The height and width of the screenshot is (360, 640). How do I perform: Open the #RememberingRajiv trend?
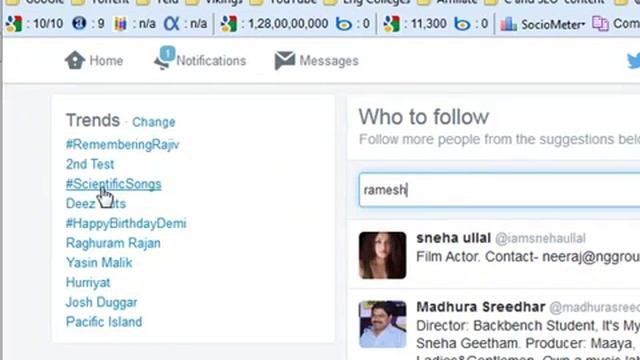[122, 144]
